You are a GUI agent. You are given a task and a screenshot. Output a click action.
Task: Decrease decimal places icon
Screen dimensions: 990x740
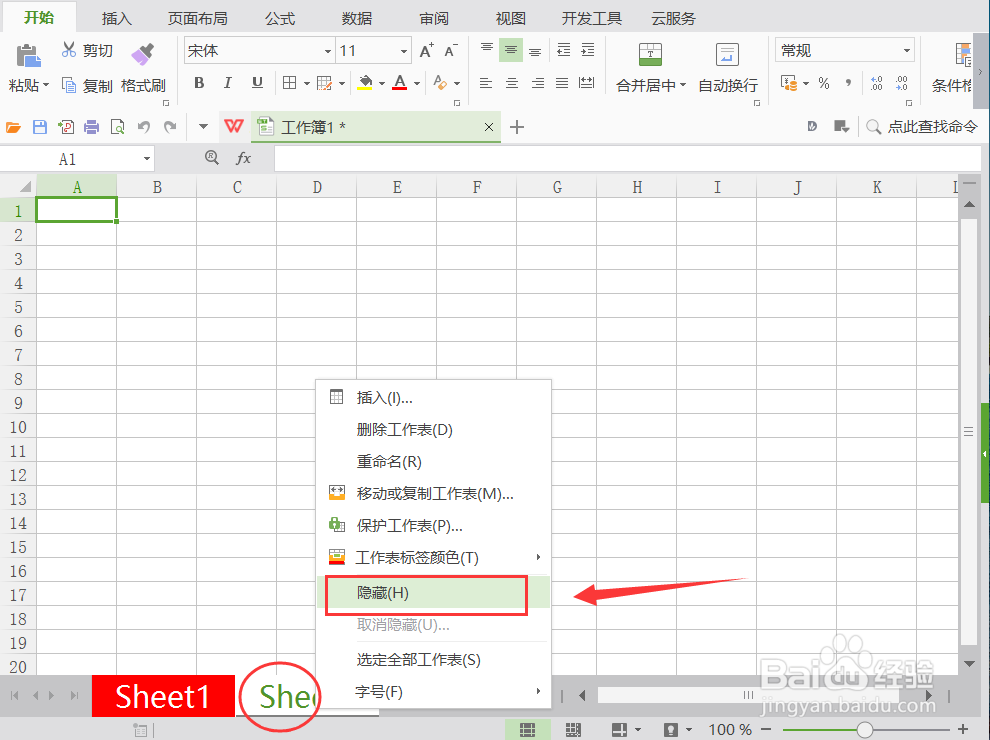[902, 83]
